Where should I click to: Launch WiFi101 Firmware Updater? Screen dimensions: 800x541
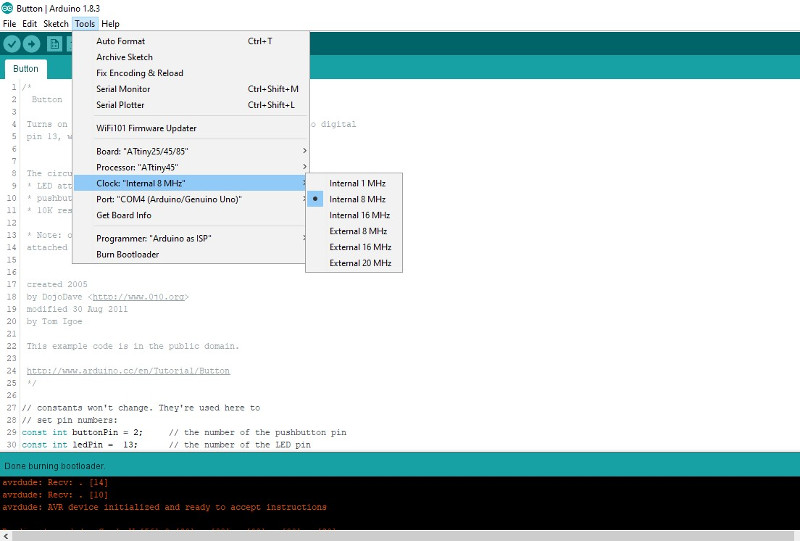point(191,128)
